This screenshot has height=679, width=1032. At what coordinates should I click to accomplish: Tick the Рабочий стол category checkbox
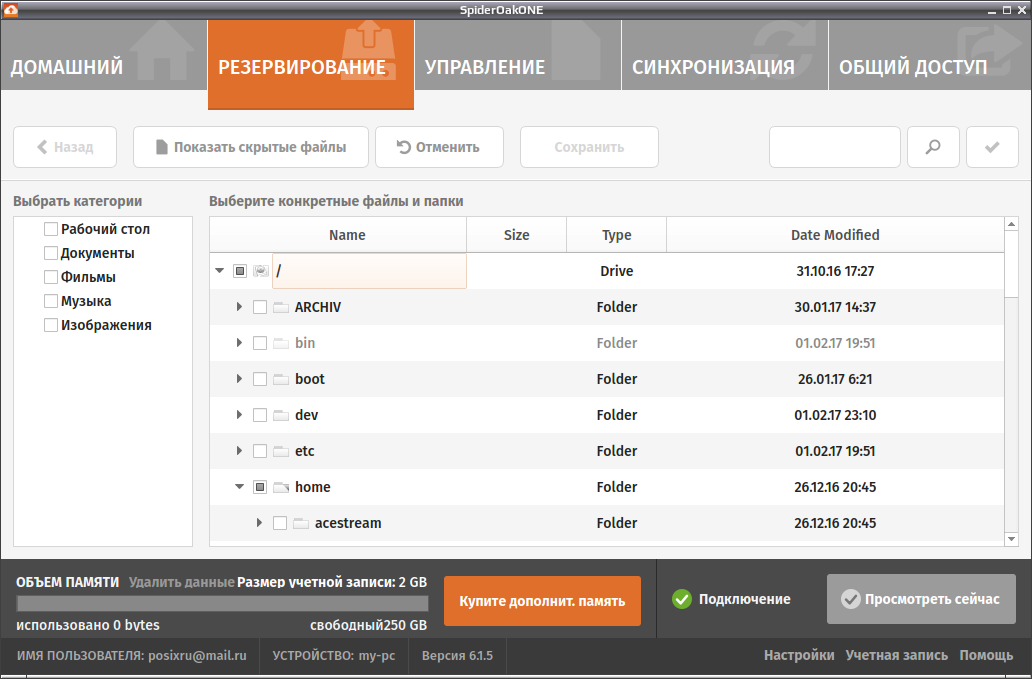coord(51,229)
